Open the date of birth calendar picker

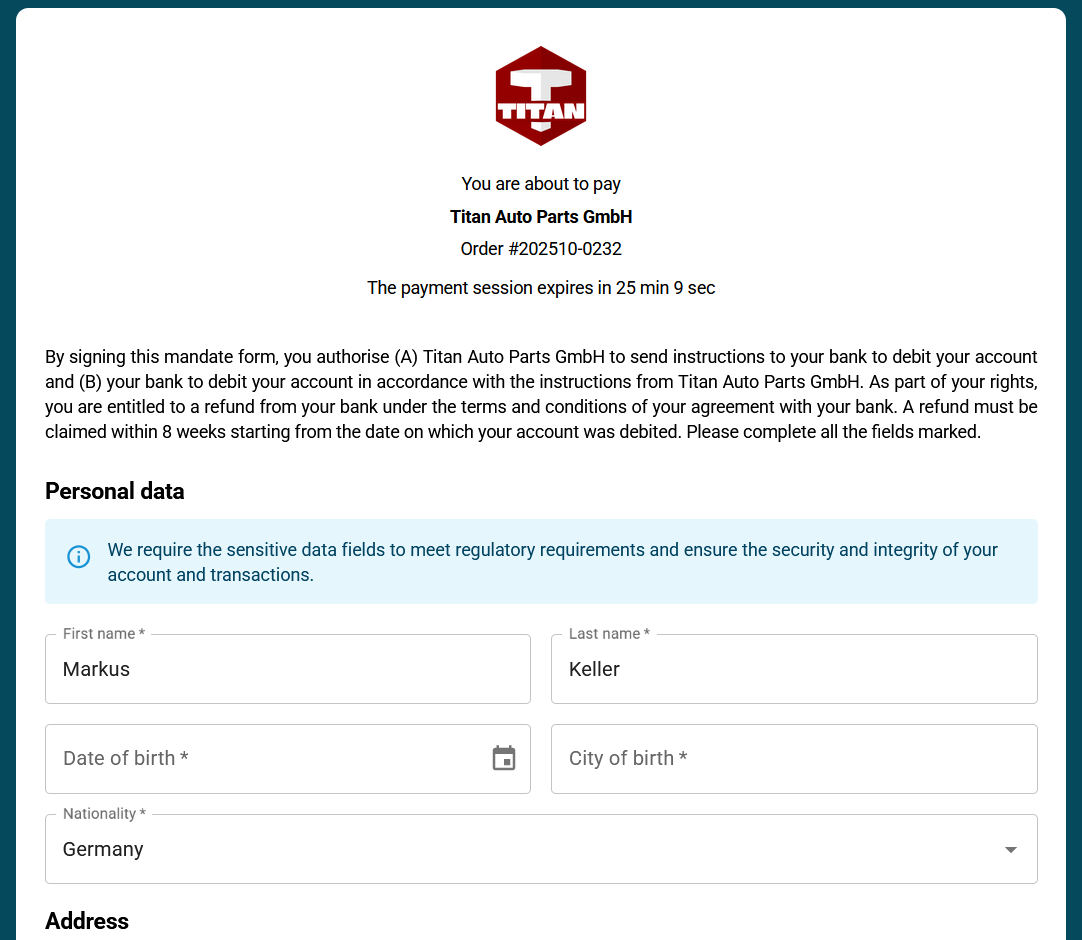pos(504,759)
